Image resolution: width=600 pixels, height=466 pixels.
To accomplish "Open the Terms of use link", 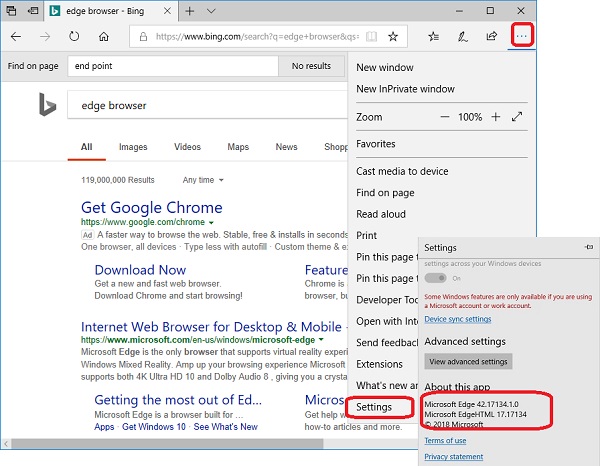I will pos(445,441).
